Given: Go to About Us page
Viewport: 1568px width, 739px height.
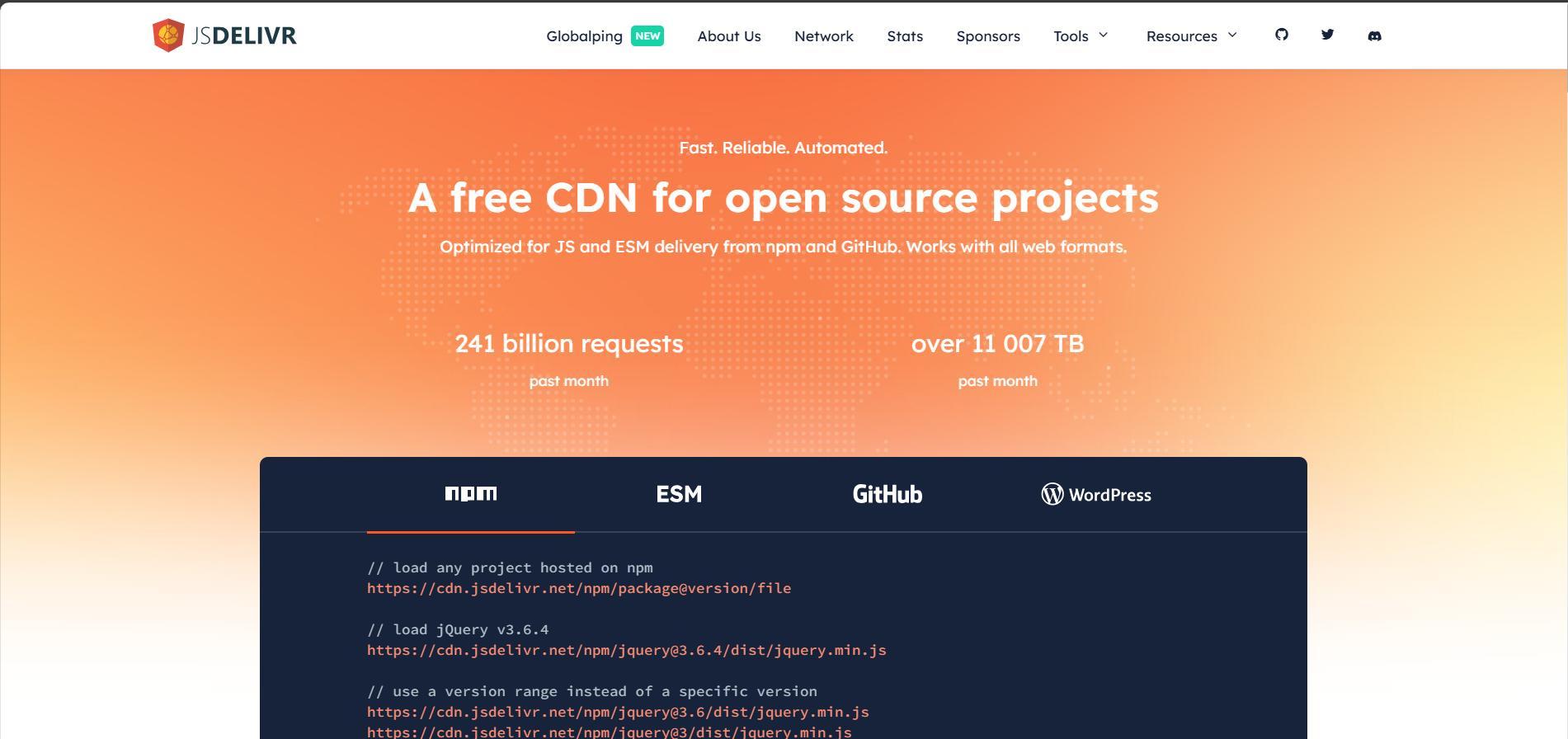Looking at the screenshot, I should pyautogui.click(x=729, y=36).
